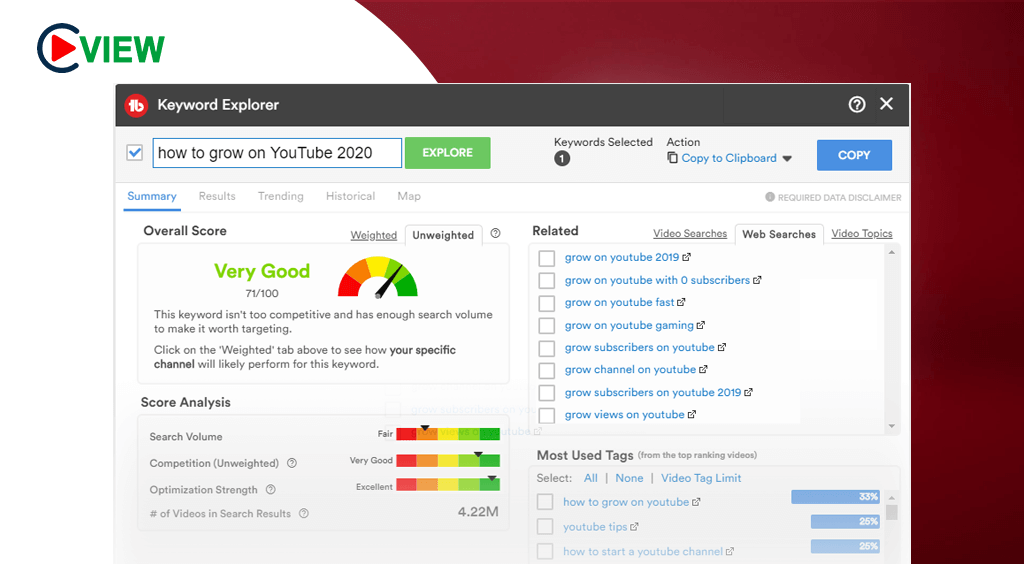Click the TubeBuddy logo icon
Viewport: 1024px width, 564px height.
[136, 105]
